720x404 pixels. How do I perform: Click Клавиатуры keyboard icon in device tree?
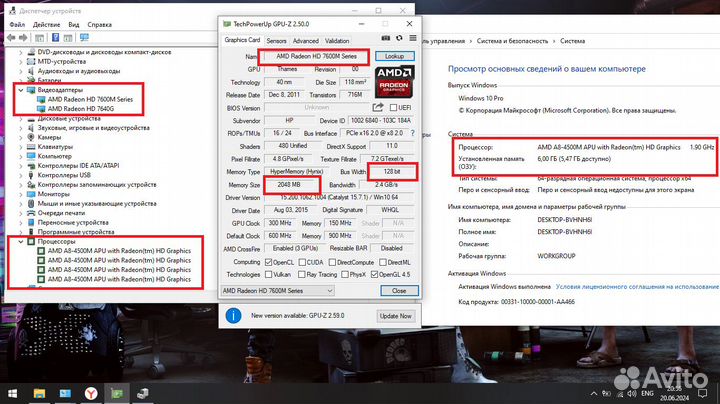[x=31, y=147]
